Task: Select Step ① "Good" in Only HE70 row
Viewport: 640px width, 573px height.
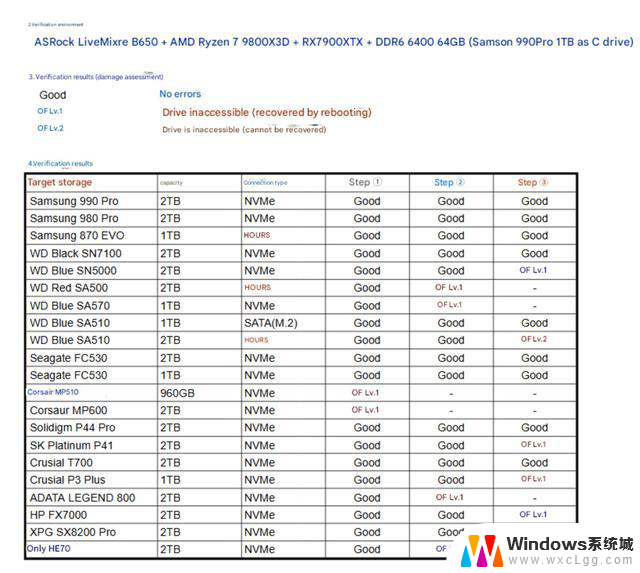Action: coord(367,549)
